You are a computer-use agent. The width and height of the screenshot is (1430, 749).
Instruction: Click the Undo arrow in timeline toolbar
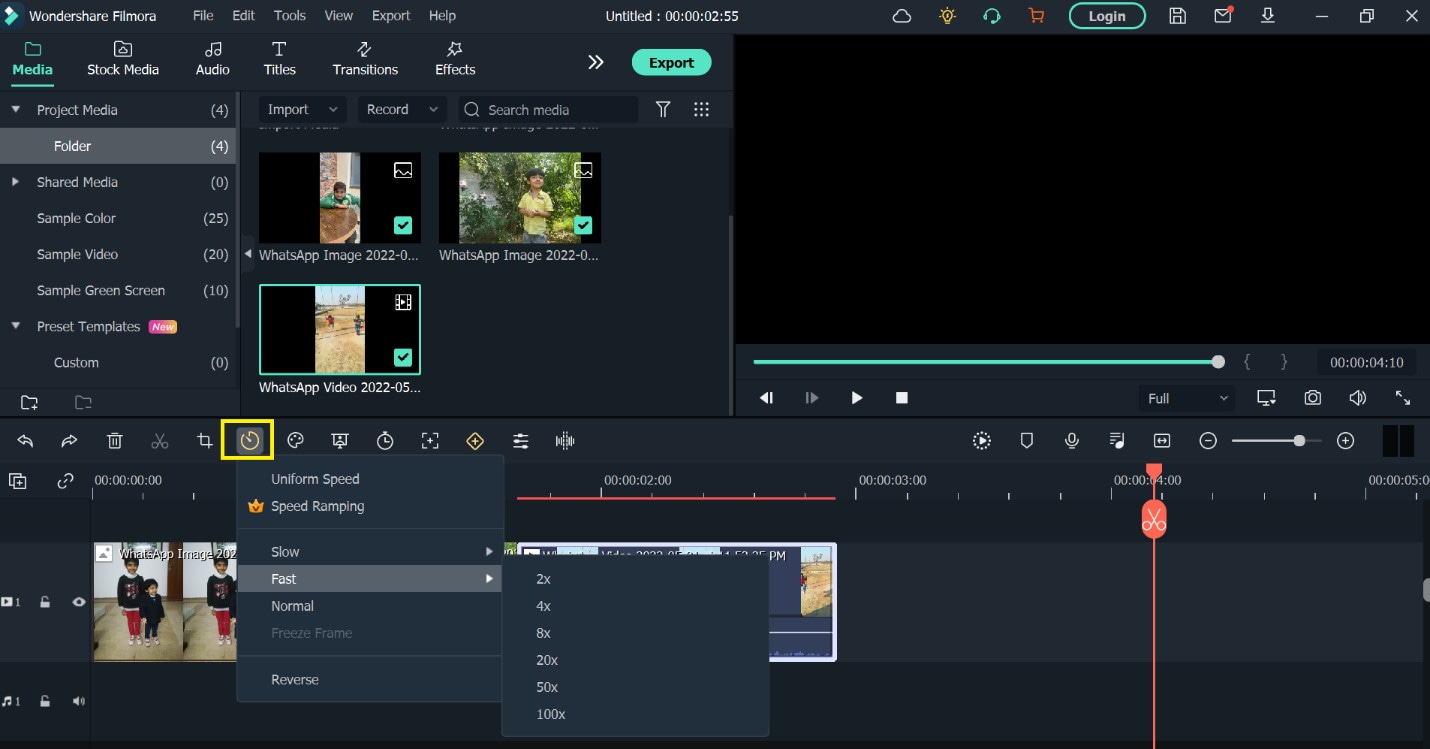[x=25, y=441]
